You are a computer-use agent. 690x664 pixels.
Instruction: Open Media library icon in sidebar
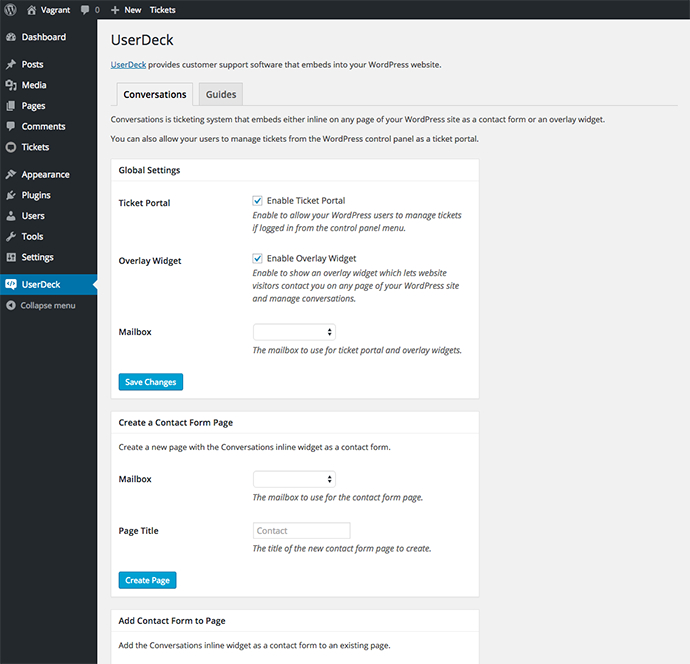11,85
